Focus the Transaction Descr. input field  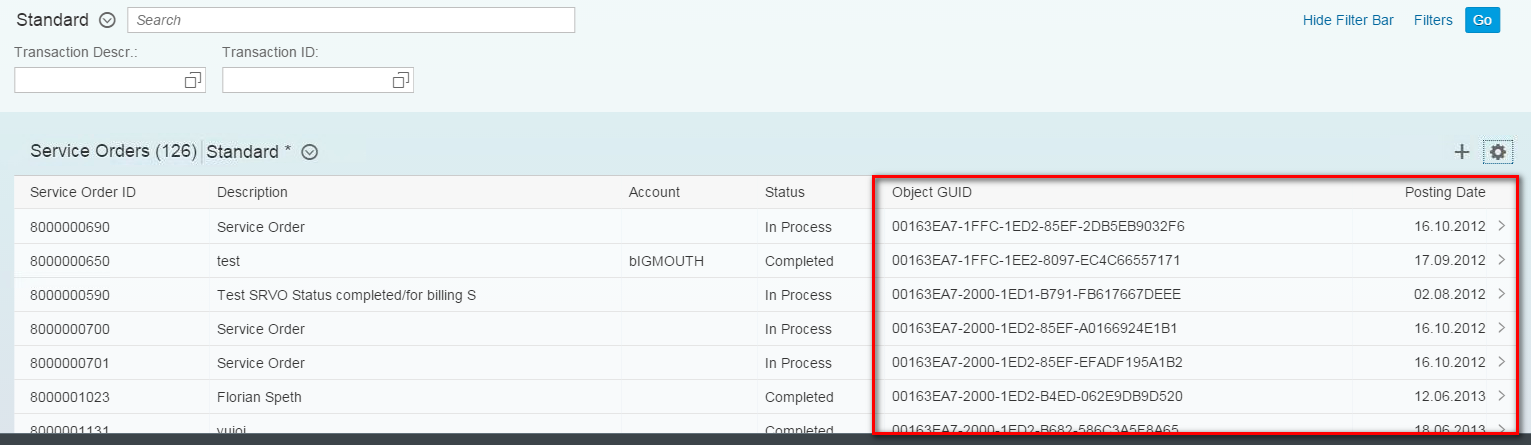(x=98, y=80)
